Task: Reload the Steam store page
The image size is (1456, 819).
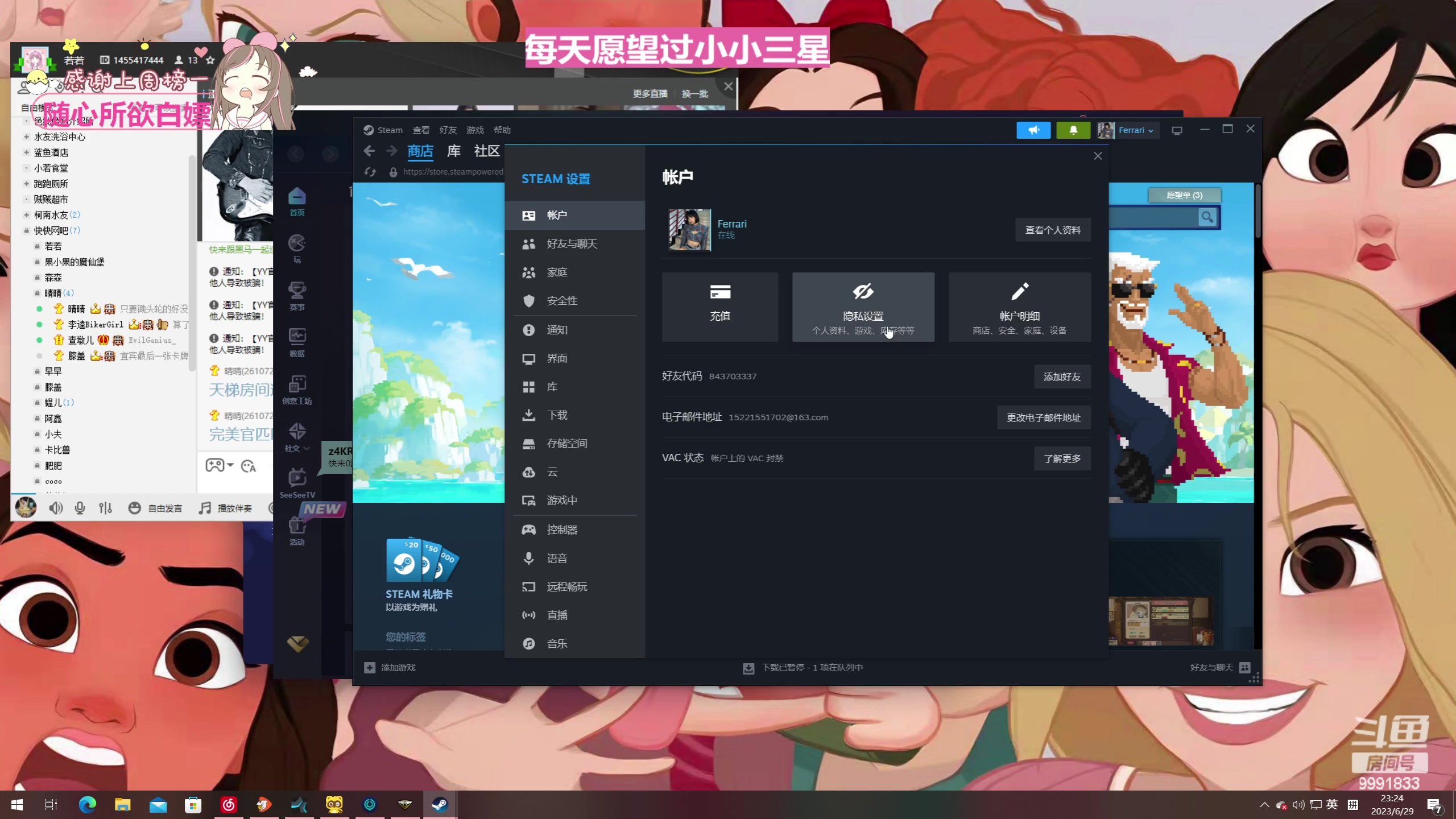Action: (370, 172)
